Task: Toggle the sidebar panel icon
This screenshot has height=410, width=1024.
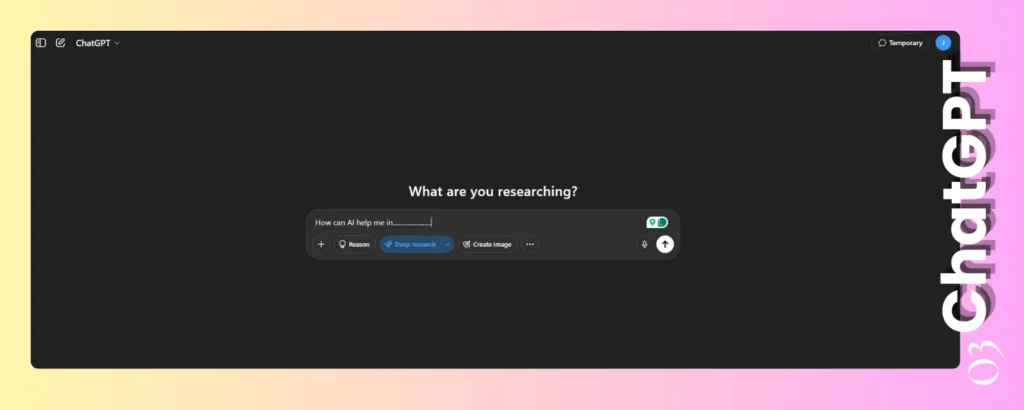Action: click(x=40, y=43)
